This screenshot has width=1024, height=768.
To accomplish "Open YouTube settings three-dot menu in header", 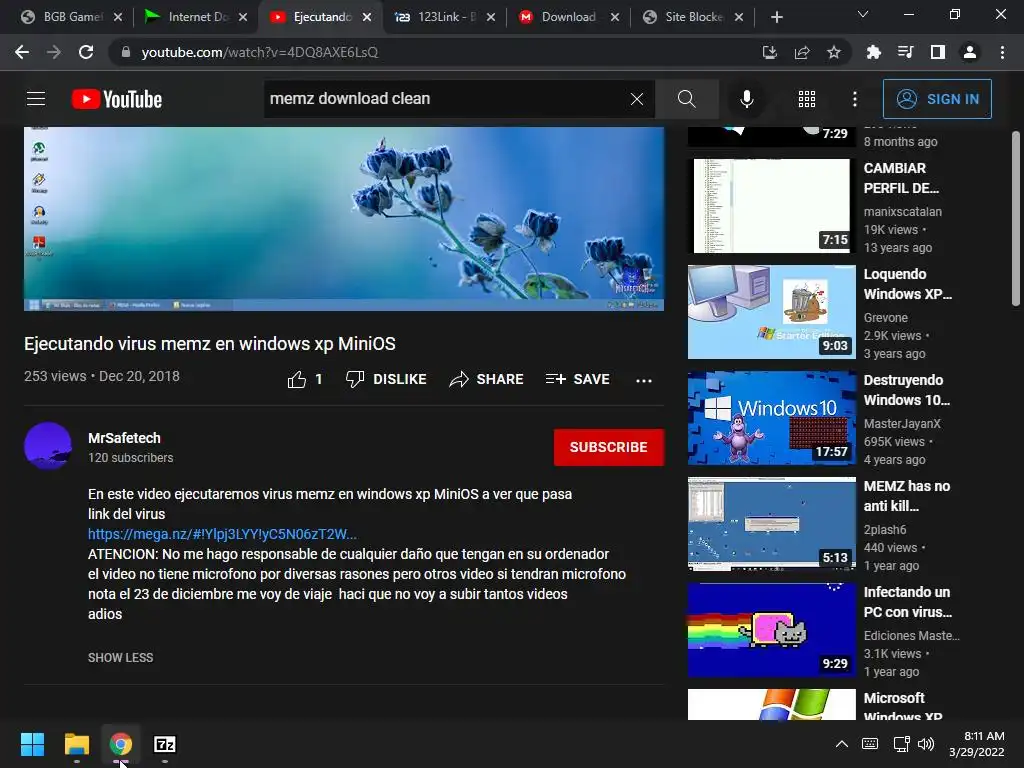I will click(x=854, y=99).
